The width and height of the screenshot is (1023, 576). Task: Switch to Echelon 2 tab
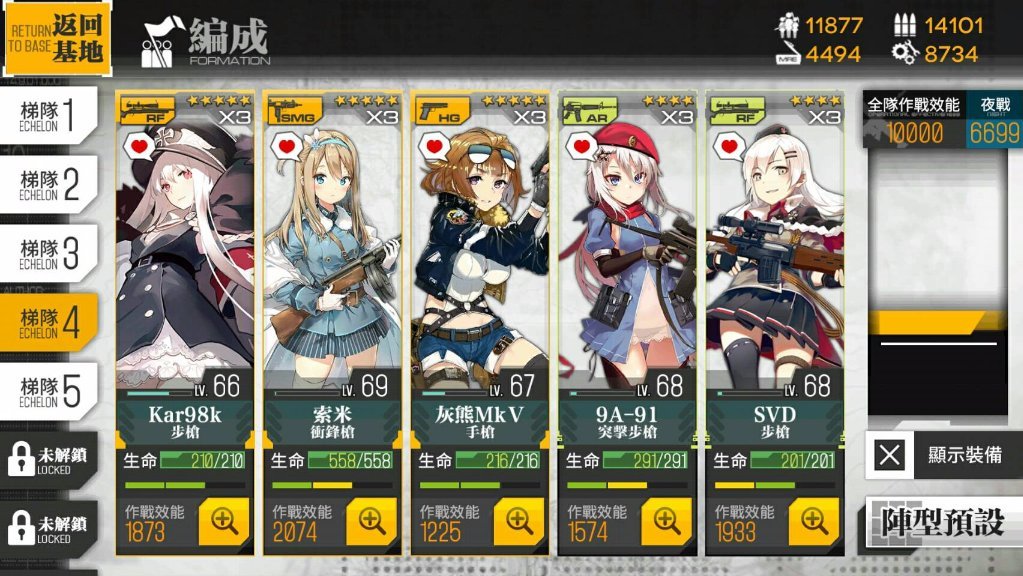tap(49, 185)
